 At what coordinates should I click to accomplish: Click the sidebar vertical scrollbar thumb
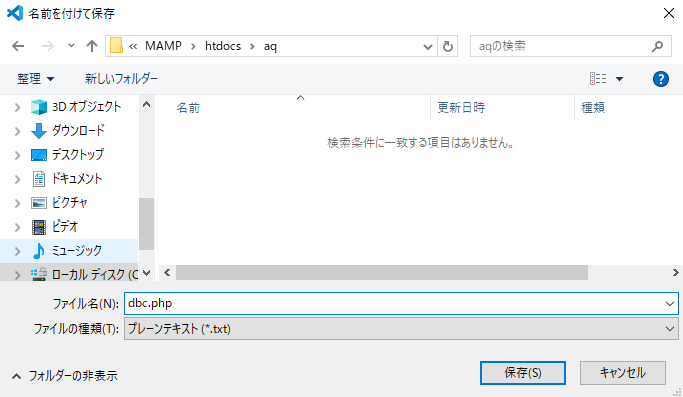[x=147, y=224]
